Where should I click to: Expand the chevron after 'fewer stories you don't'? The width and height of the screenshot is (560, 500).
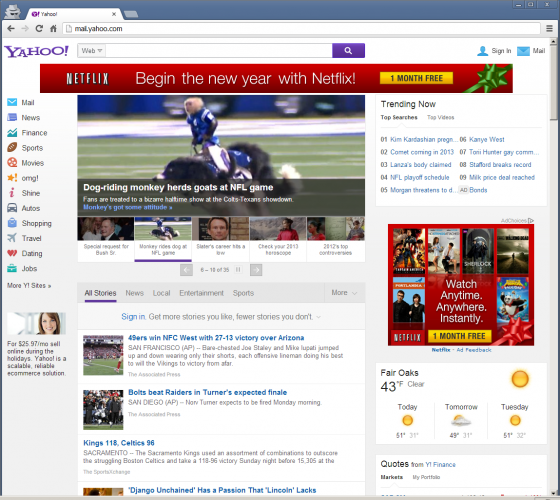pos(319,317)
